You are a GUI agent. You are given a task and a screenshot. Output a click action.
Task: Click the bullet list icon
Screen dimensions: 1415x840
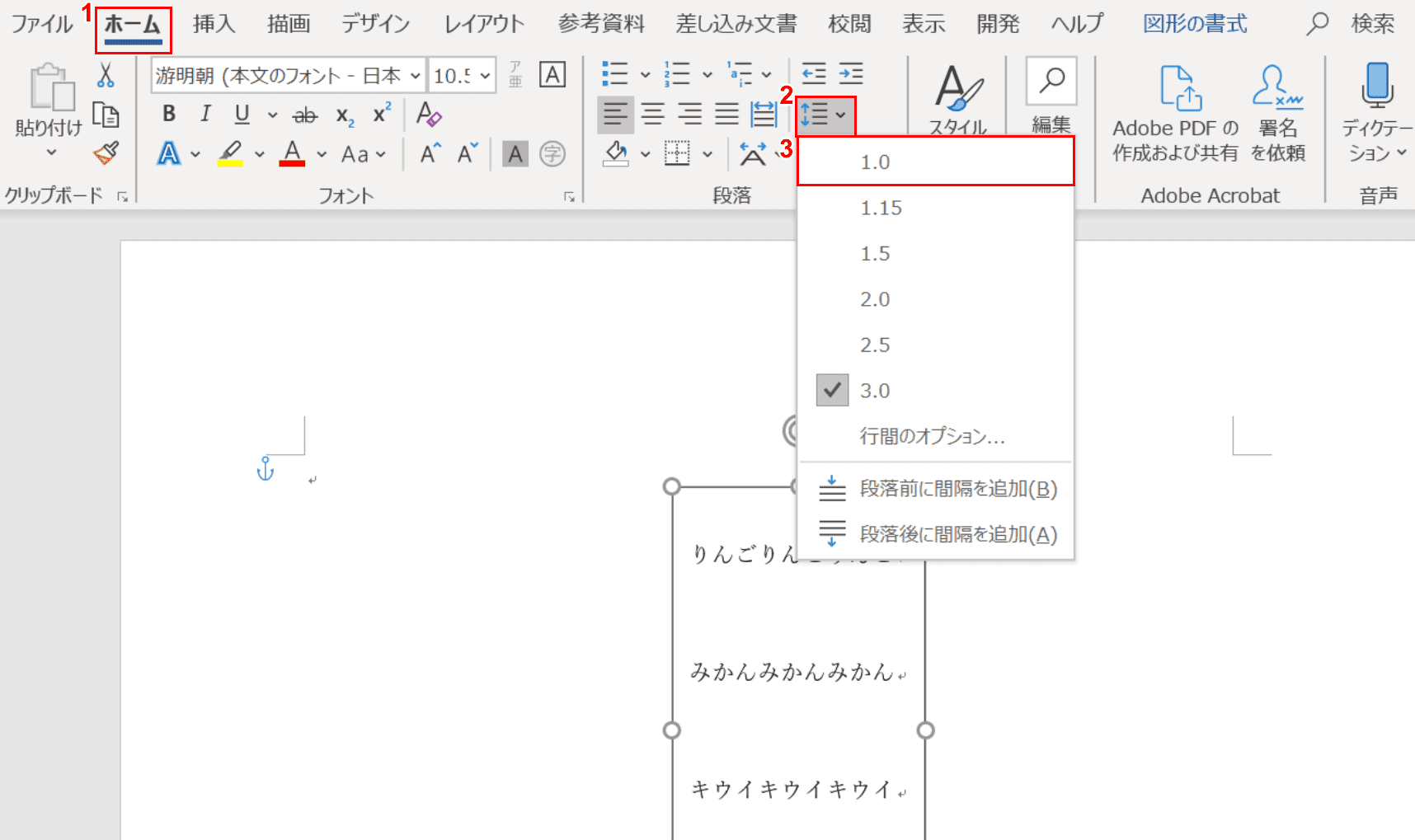[x=615, y=74]
